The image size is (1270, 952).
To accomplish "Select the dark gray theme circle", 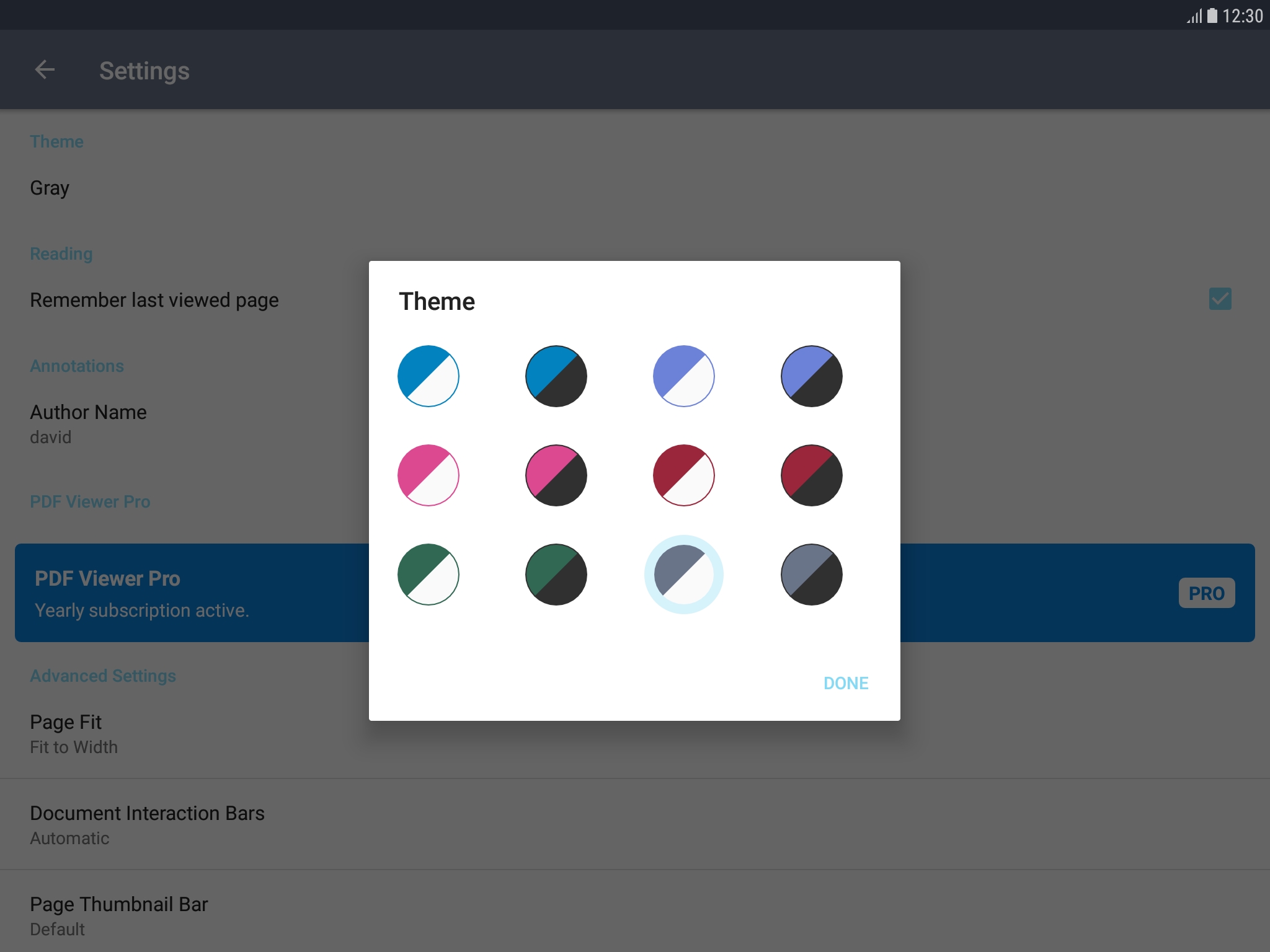I will [811, 574].
